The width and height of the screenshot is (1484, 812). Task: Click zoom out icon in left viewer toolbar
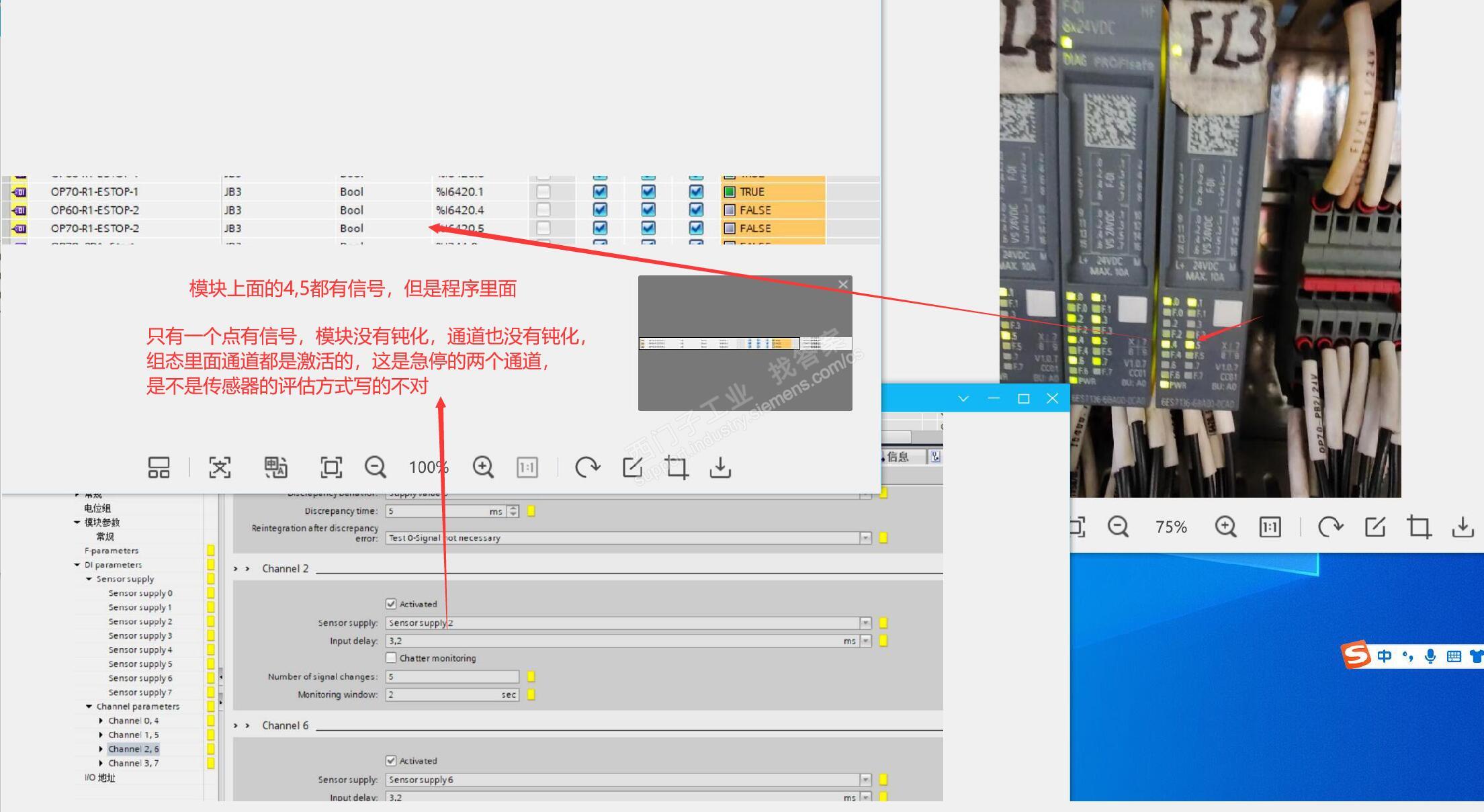[375, 467]
